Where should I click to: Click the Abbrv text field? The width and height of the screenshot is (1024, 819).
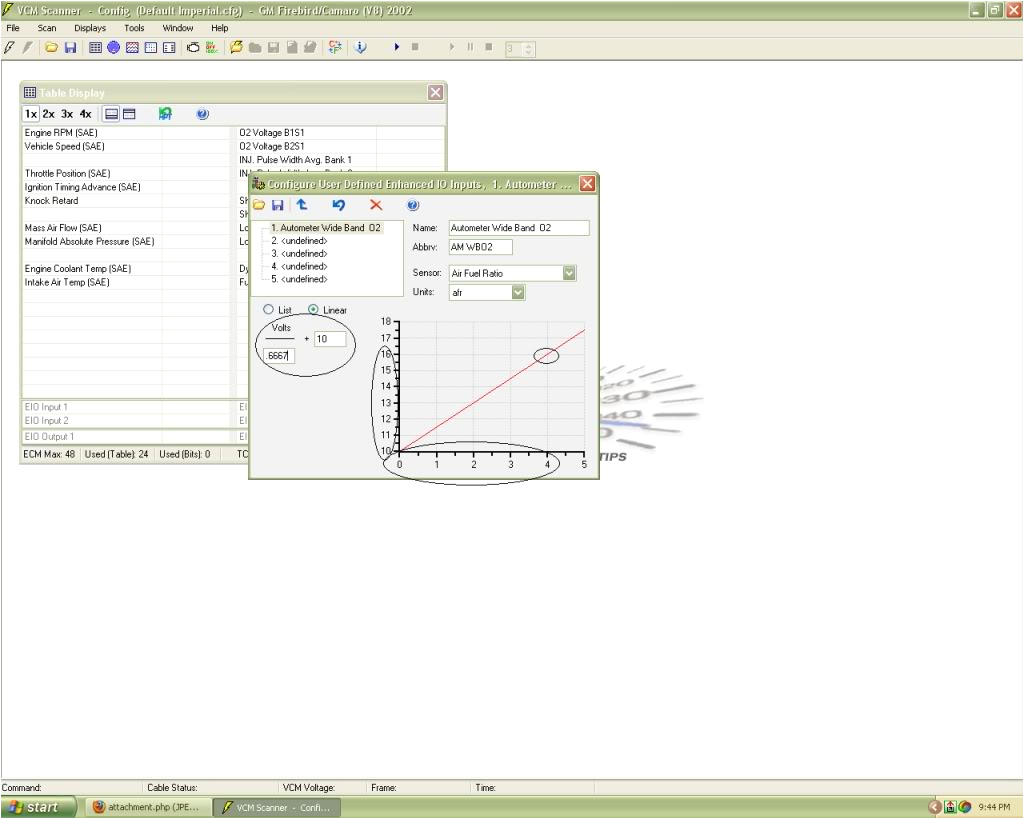coord(480,247)
